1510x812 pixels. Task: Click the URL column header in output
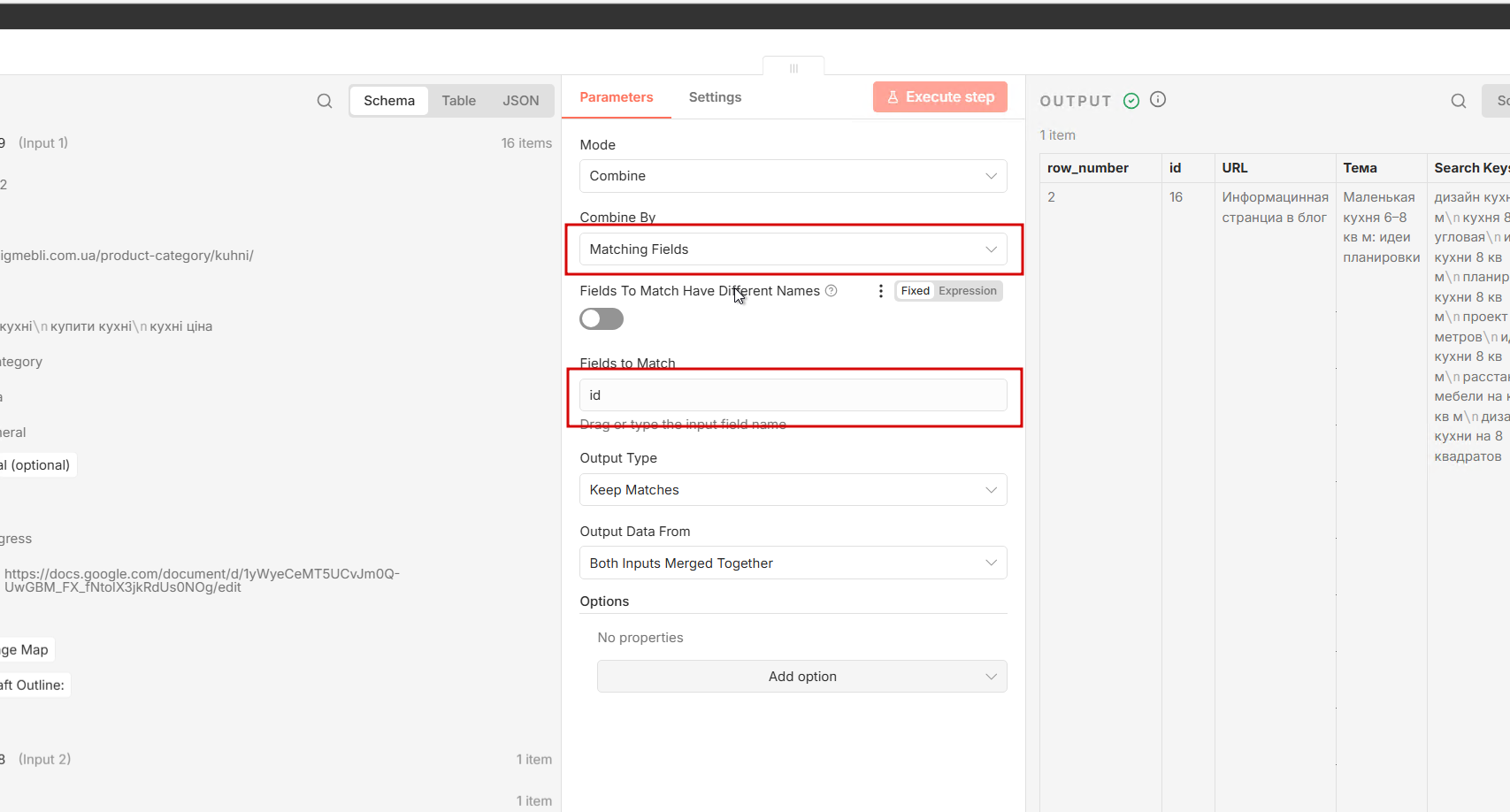coord(1275,168)
